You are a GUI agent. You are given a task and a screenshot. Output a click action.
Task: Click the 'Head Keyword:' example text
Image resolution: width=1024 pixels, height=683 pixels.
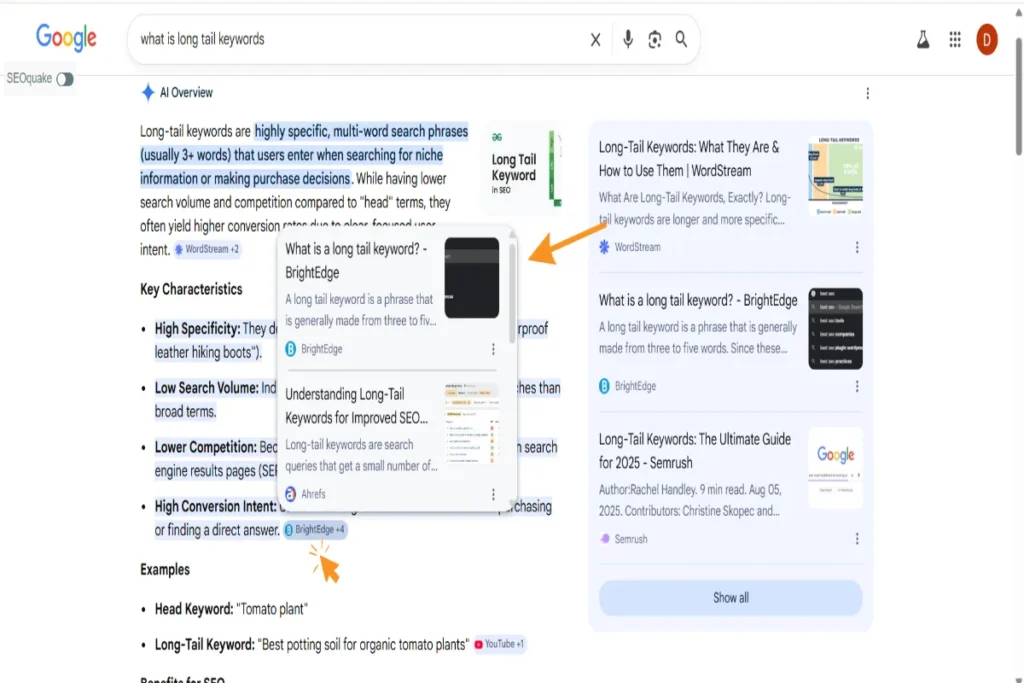tap(193, 609)
